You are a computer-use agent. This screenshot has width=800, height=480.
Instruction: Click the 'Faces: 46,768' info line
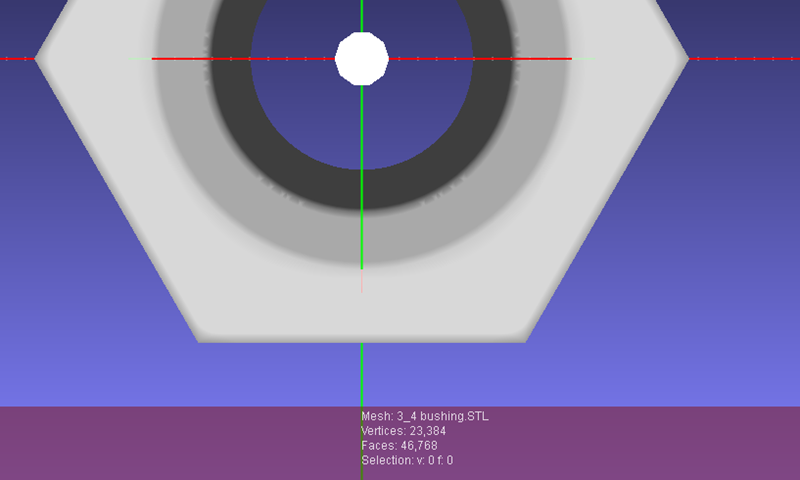[399, 446]
